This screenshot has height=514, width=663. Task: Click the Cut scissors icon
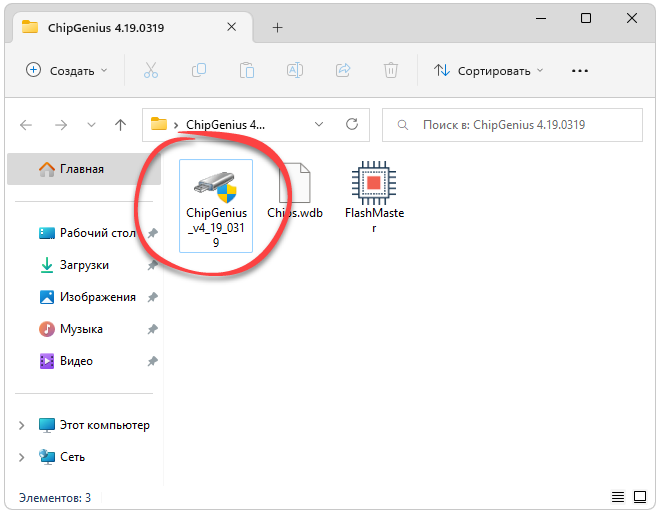coord(151,70)
